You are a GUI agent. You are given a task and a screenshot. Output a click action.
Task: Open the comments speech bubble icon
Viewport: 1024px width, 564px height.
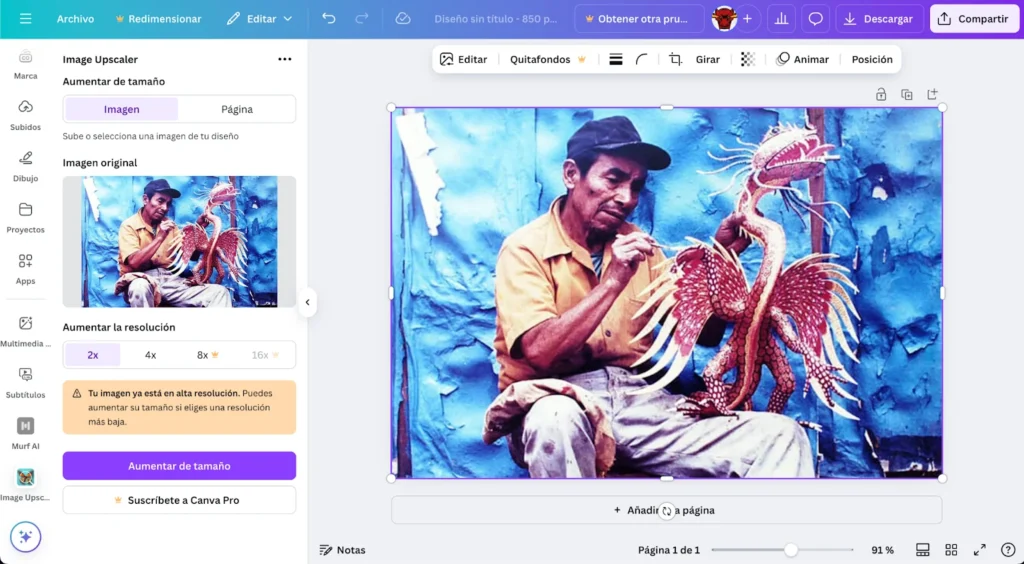click(815, 19)
